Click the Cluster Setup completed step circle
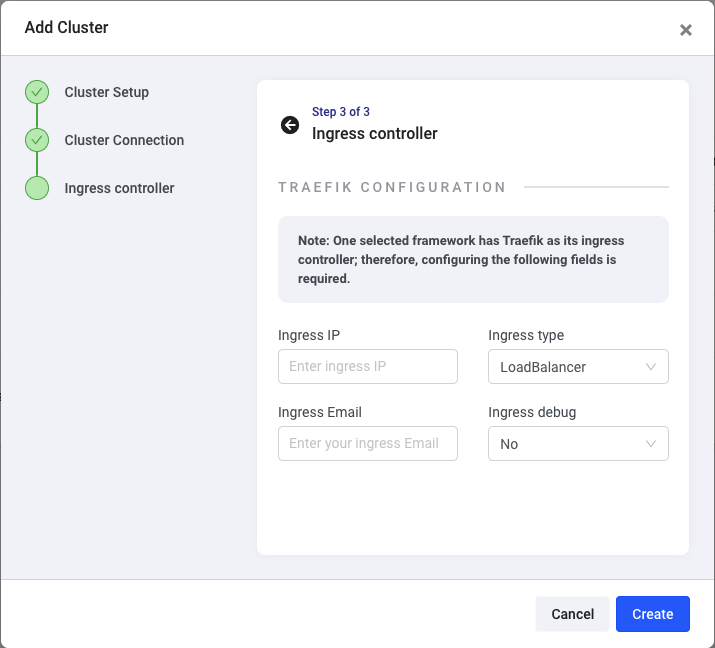This screenshot has width=715, height=648. [37, 92]
